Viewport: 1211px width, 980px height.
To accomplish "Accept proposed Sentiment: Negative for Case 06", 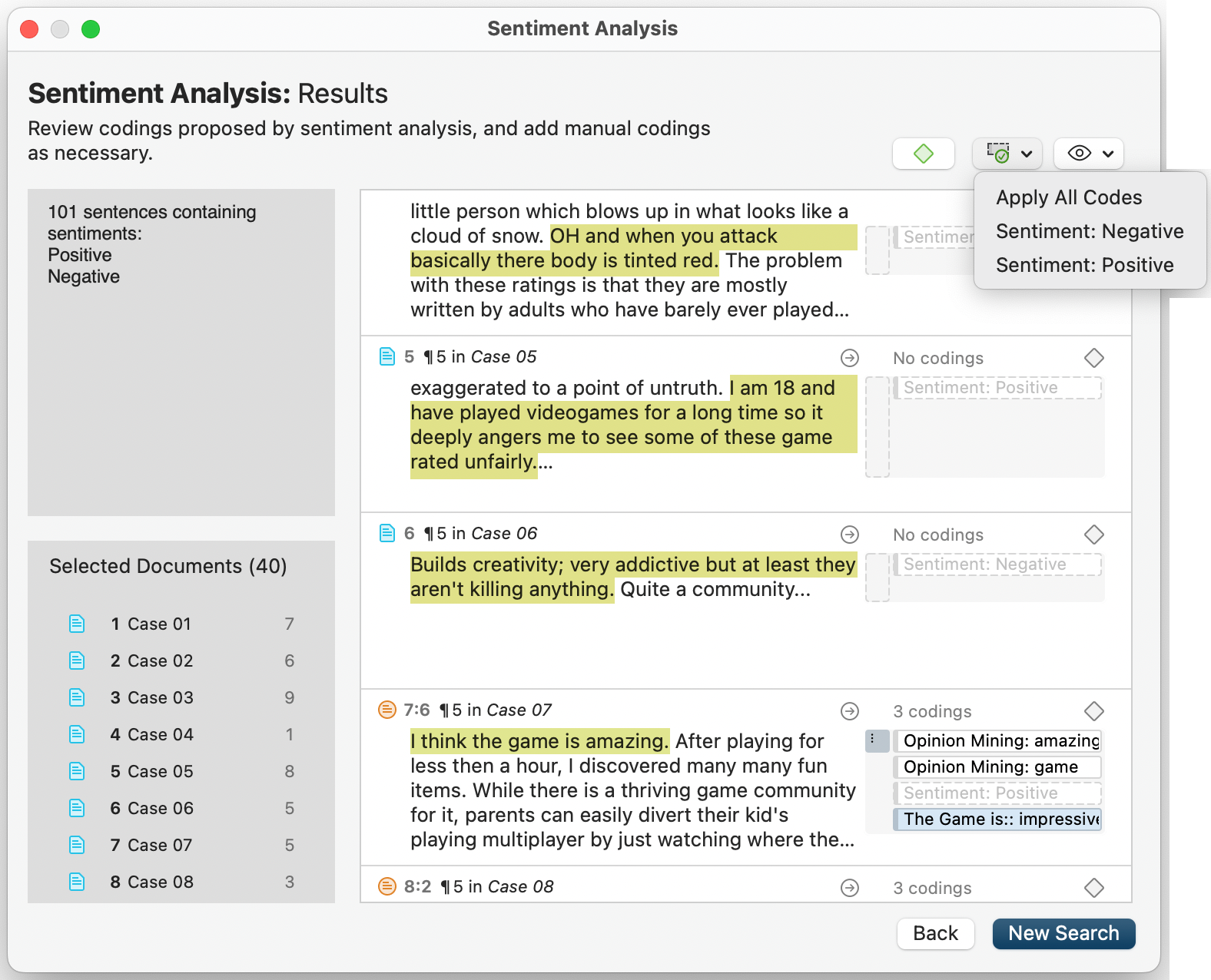I will (997, 564).
